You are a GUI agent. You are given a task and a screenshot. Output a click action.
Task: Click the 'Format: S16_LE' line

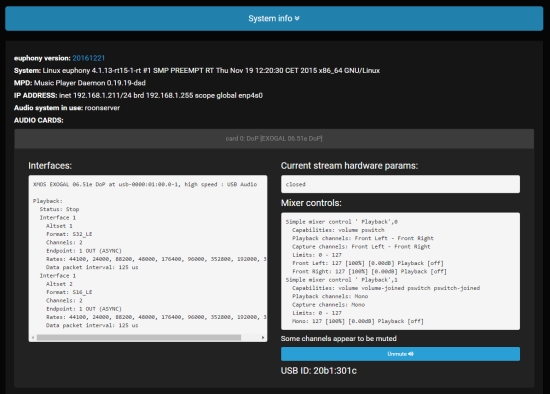69,292
